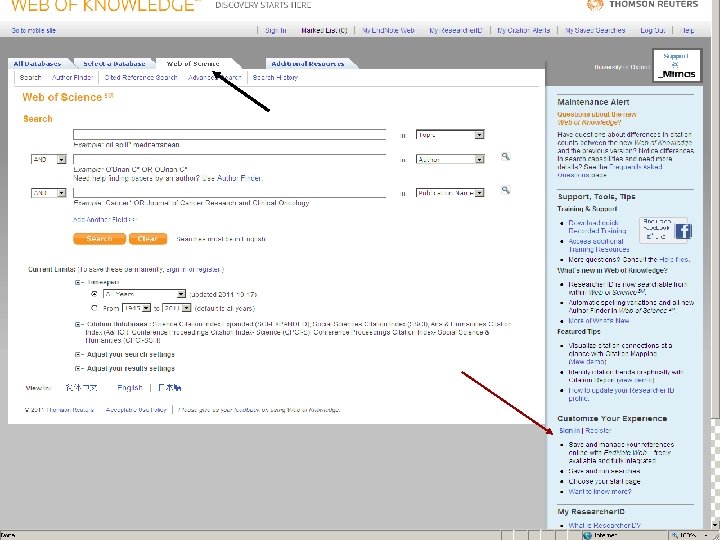Open the Publication Name field dropdown
This screenshot has width=720, height=540.
click(450, 193)
